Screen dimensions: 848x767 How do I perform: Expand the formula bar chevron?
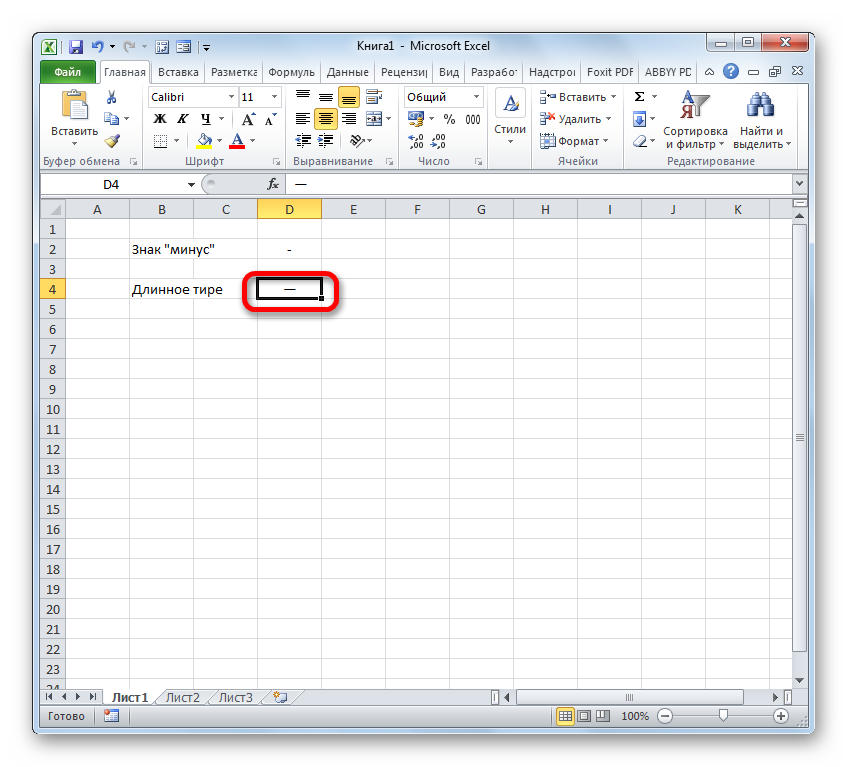799,184
